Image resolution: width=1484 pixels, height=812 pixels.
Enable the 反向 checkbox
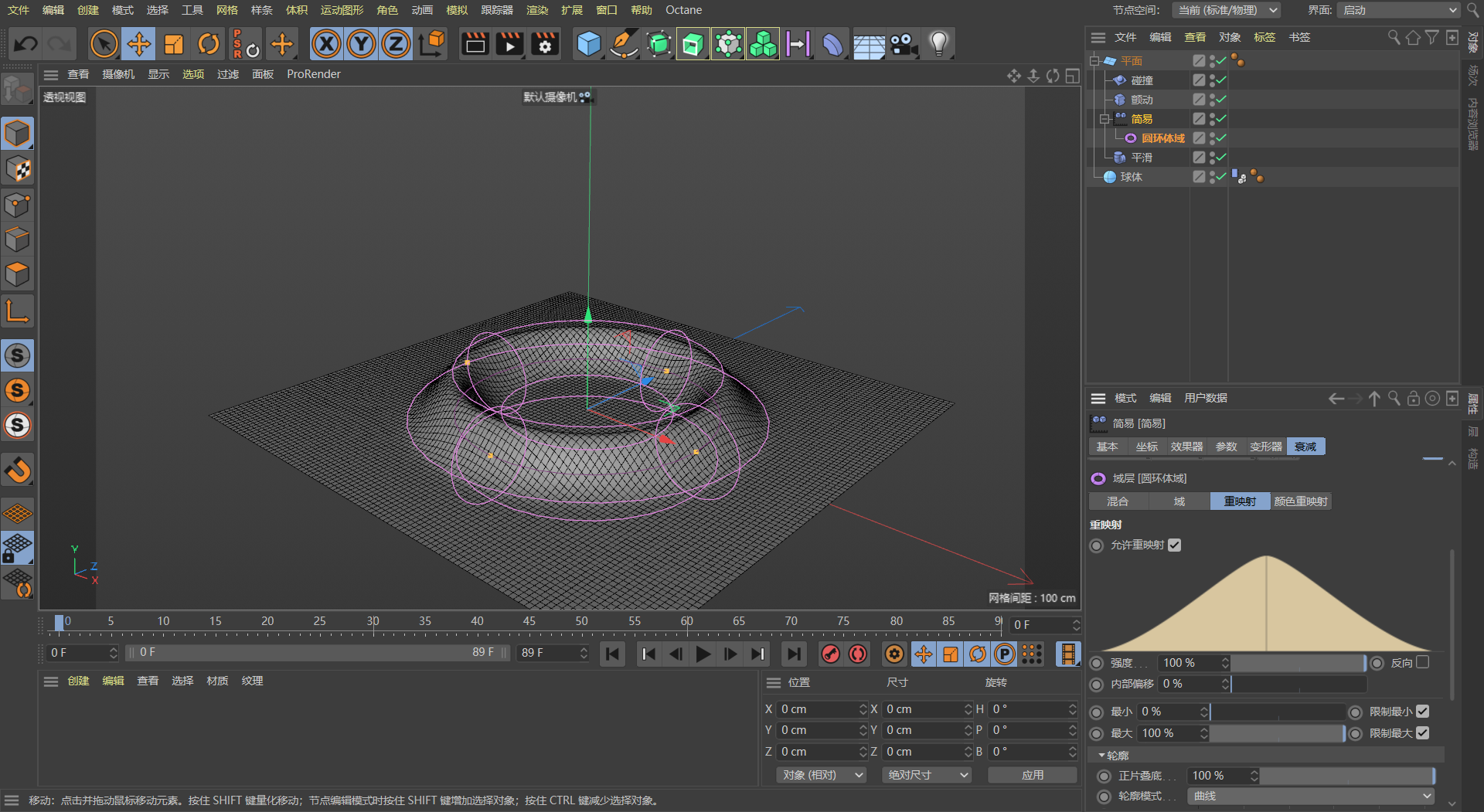(1423, 663)
